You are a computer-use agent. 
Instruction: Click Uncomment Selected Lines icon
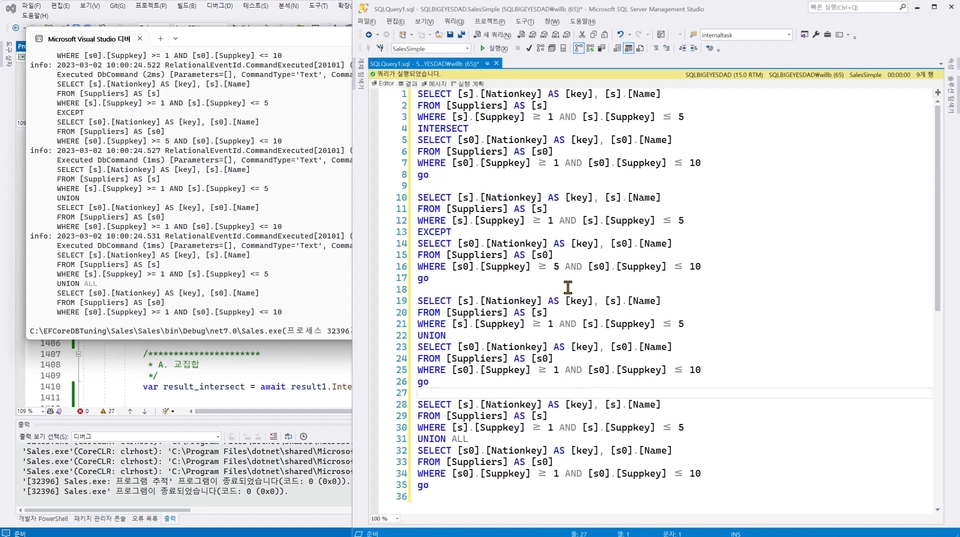[x=666, y=48]
